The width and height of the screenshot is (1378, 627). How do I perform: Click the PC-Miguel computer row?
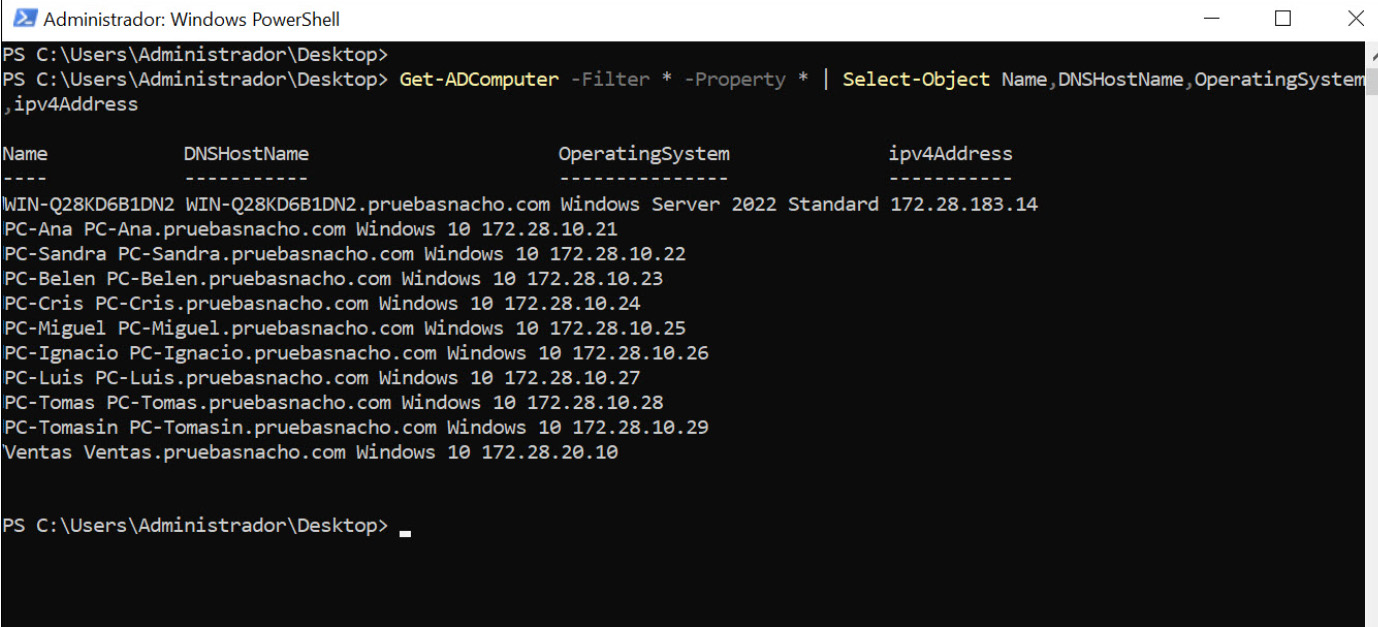[344, 328]
